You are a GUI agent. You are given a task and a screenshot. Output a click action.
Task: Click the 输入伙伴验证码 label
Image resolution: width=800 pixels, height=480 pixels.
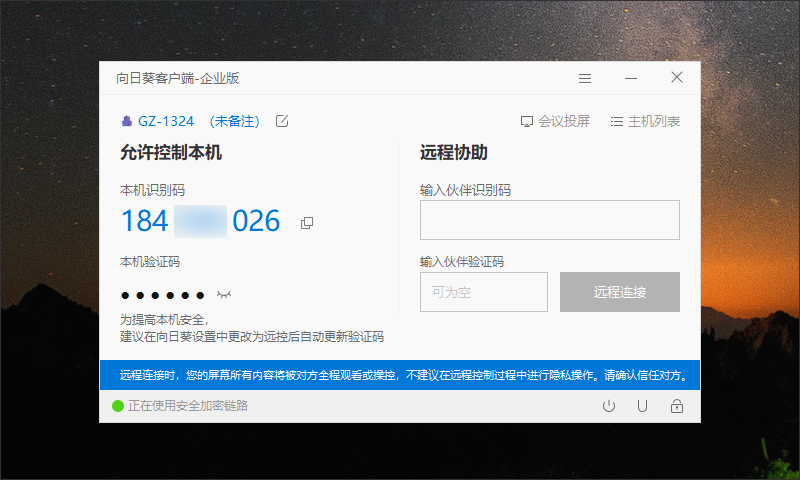(x=462, y=262)
